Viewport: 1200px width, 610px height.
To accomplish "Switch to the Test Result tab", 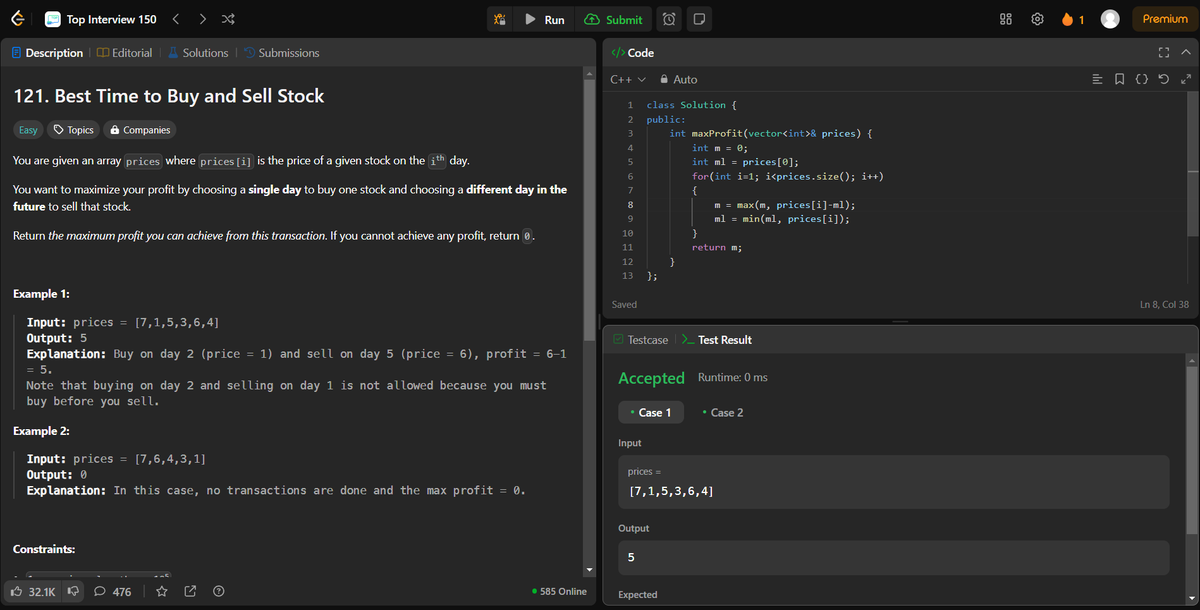I will click(x=716, y=340).
